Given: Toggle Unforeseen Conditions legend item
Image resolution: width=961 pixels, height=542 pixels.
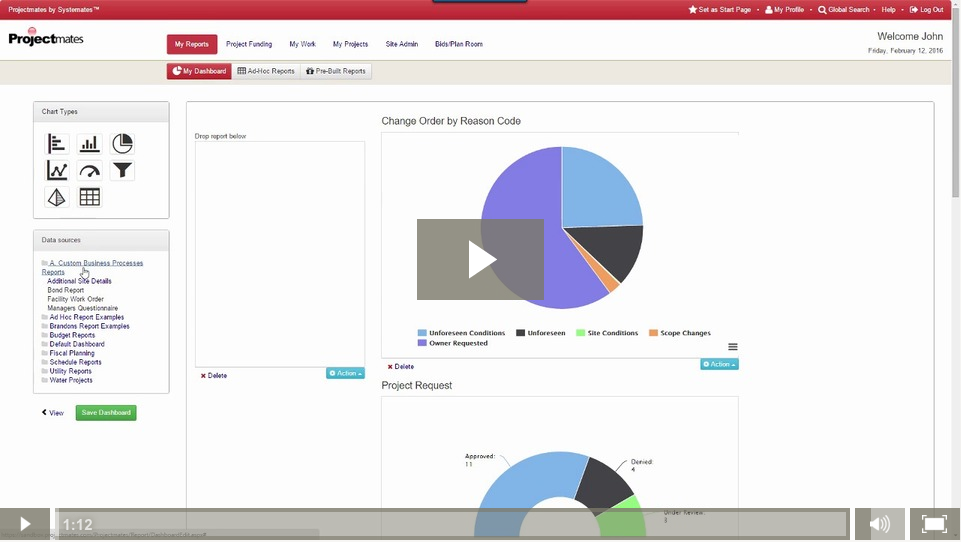Looking at the screenshot, I should 462,333.
